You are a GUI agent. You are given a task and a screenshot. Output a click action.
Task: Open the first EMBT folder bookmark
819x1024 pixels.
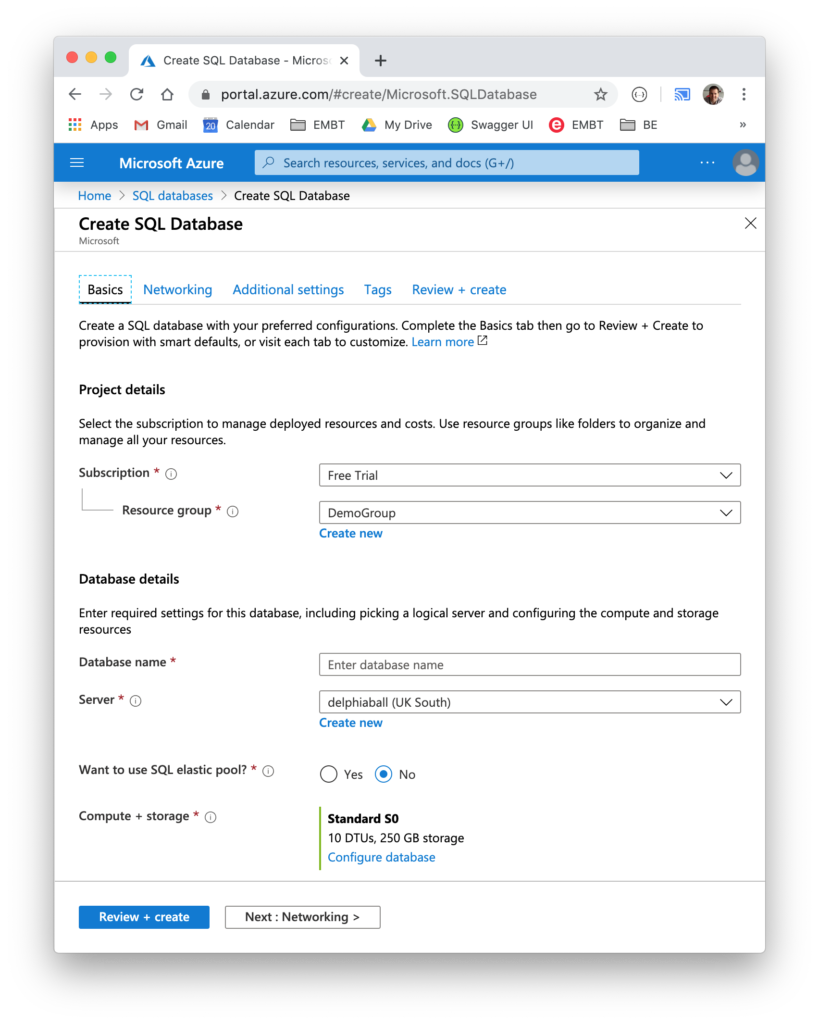(x=317, y=125)
